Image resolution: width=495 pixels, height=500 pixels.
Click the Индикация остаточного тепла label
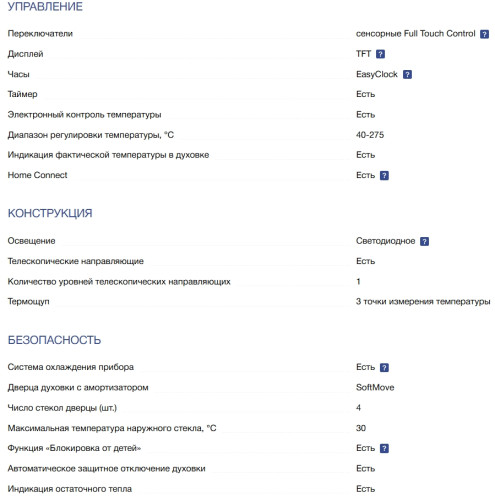70,489
